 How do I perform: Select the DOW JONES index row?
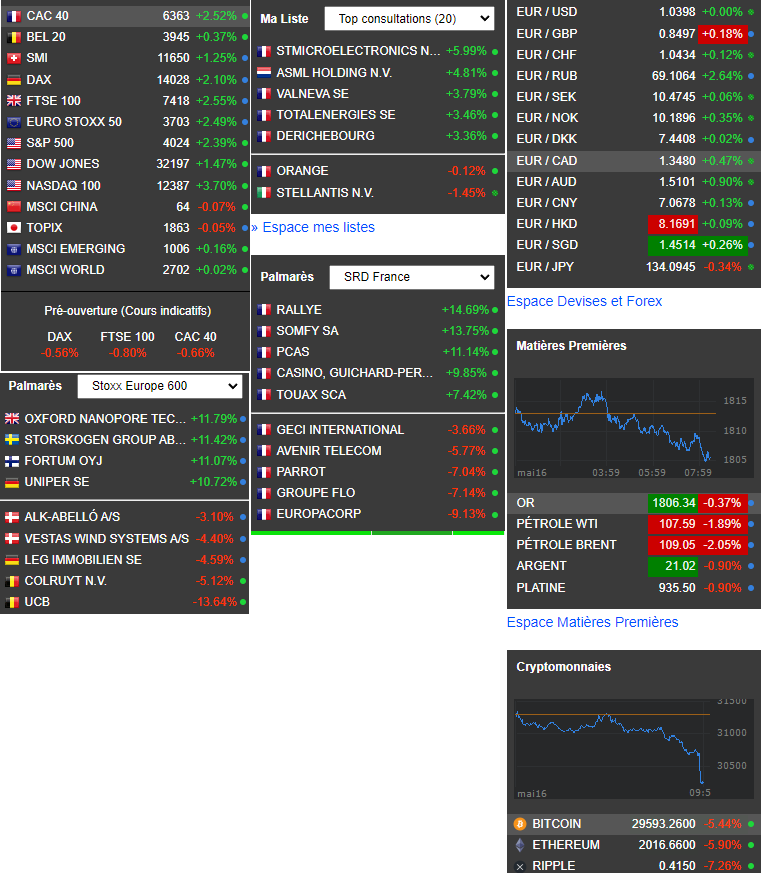point(125,164)
